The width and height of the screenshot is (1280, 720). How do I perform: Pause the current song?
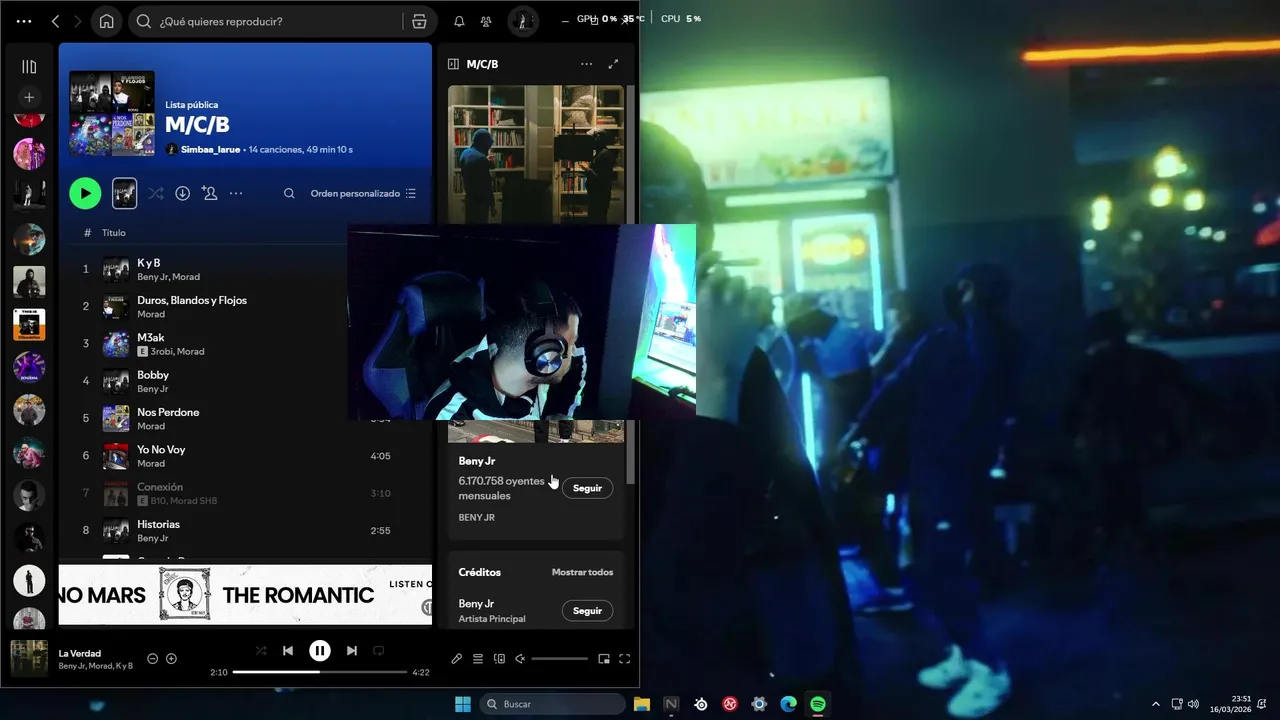click(320, 651)
